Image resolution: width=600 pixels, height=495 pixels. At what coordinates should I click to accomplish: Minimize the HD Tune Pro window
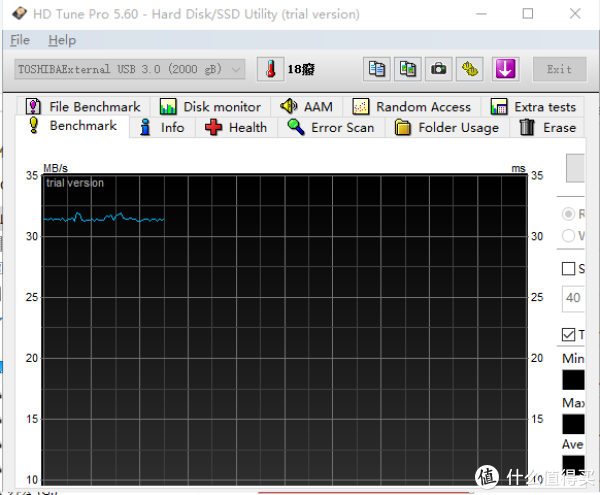click(x=481, y=14)
